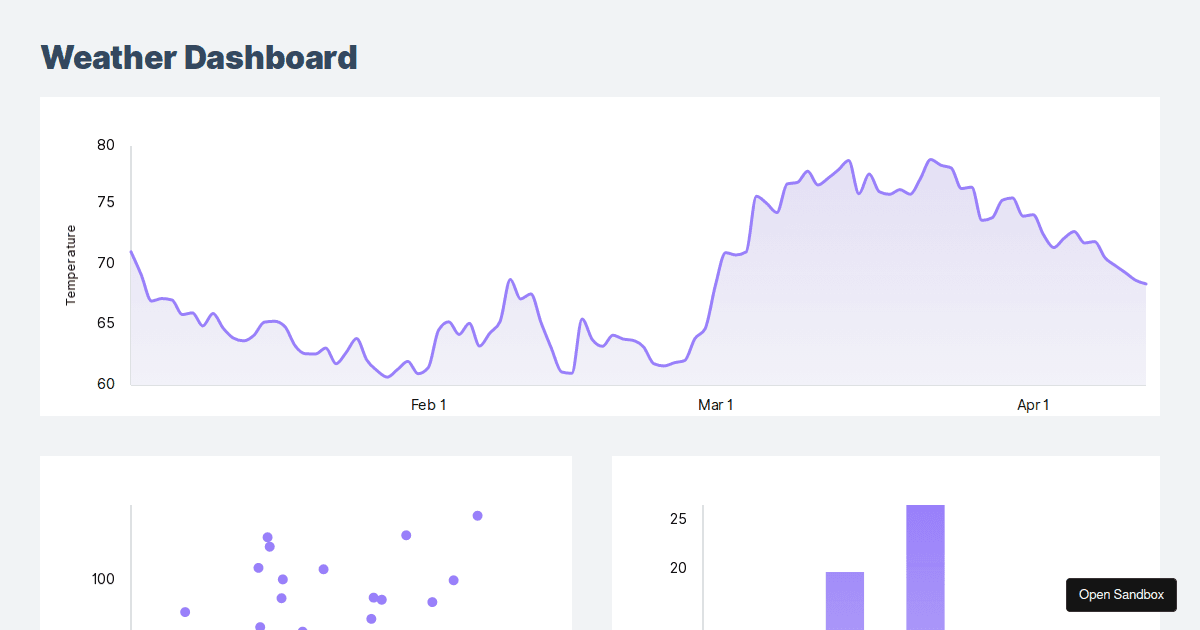Select the tallest bar in the bar chart
Image resolution: width=1200 pixels, height=630 pixels.
(x=925, y=565)
